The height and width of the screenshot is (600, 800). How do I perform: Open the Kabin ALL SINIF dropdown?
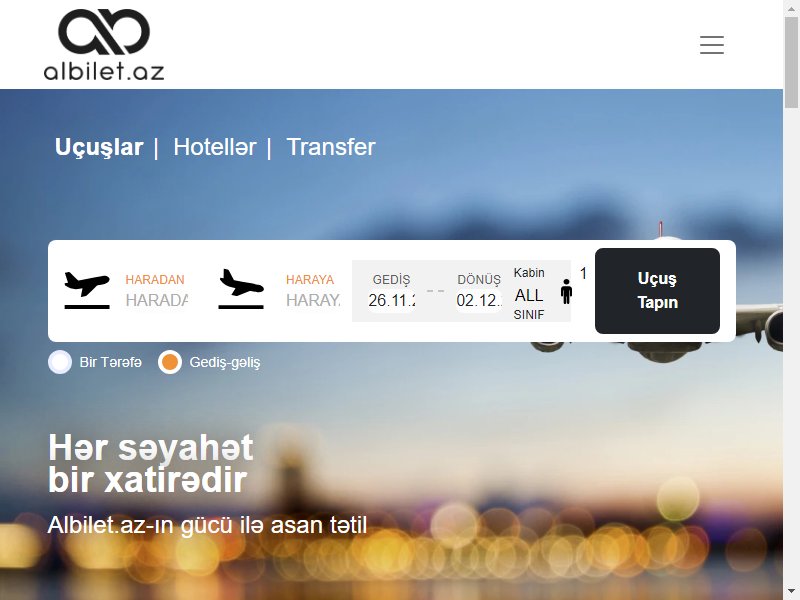pyautogui.click(x=529, y=294)
